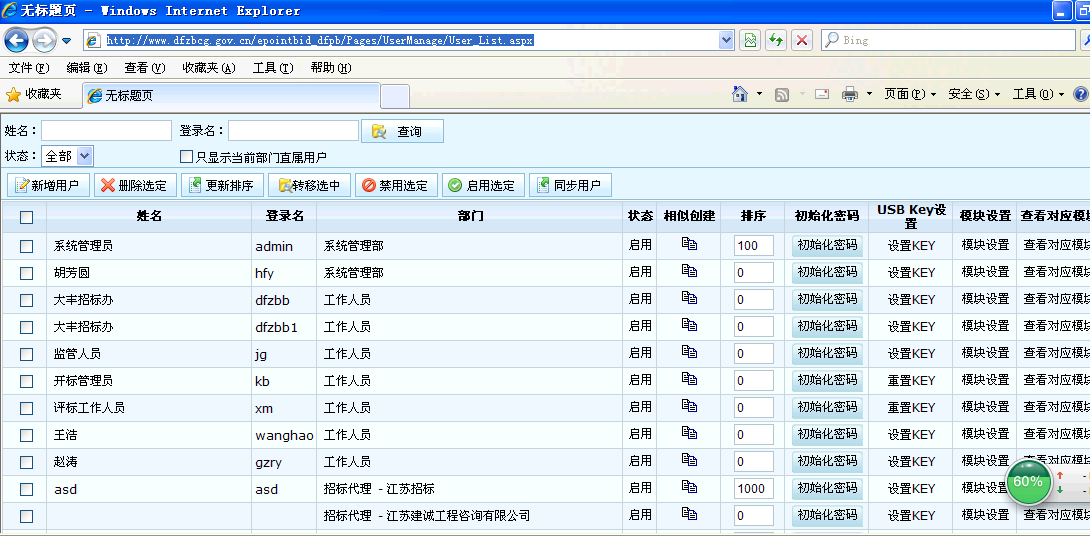Click 重置KEY link in kb row
Screen dimensions: 1090x536
point(911,381)
